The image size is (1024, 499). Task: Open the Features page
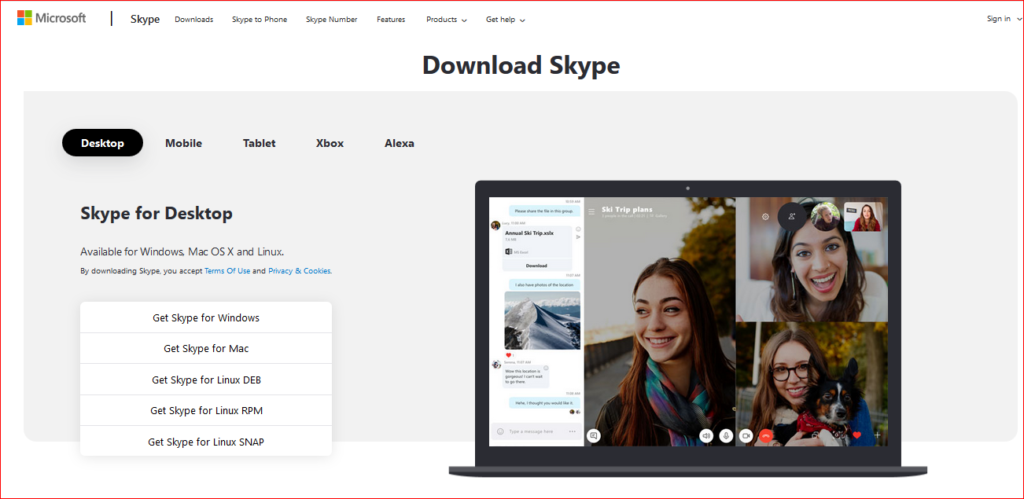coord(391,20)
